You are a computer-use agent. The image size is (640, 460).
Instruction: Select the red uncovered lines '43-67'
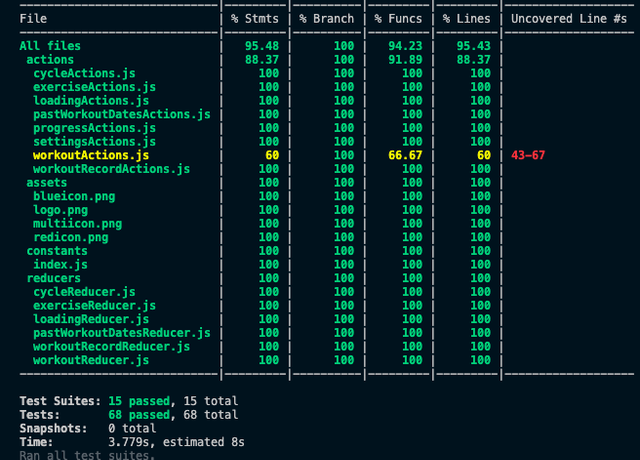(528, 155)
